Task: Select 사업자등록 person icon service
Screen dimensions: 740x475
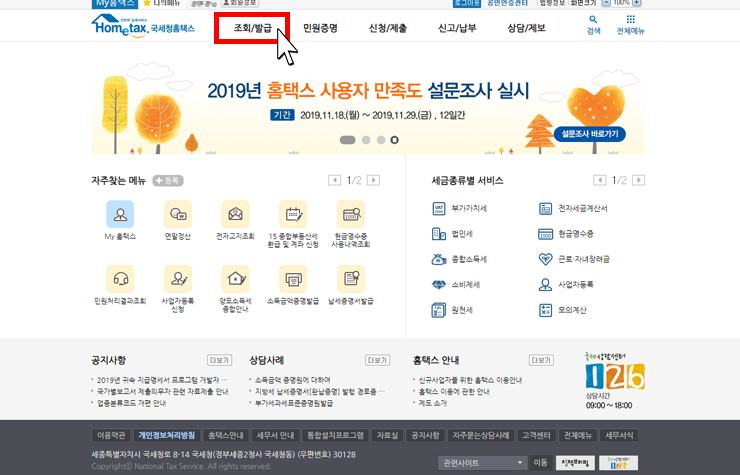Action: (566, 285)
